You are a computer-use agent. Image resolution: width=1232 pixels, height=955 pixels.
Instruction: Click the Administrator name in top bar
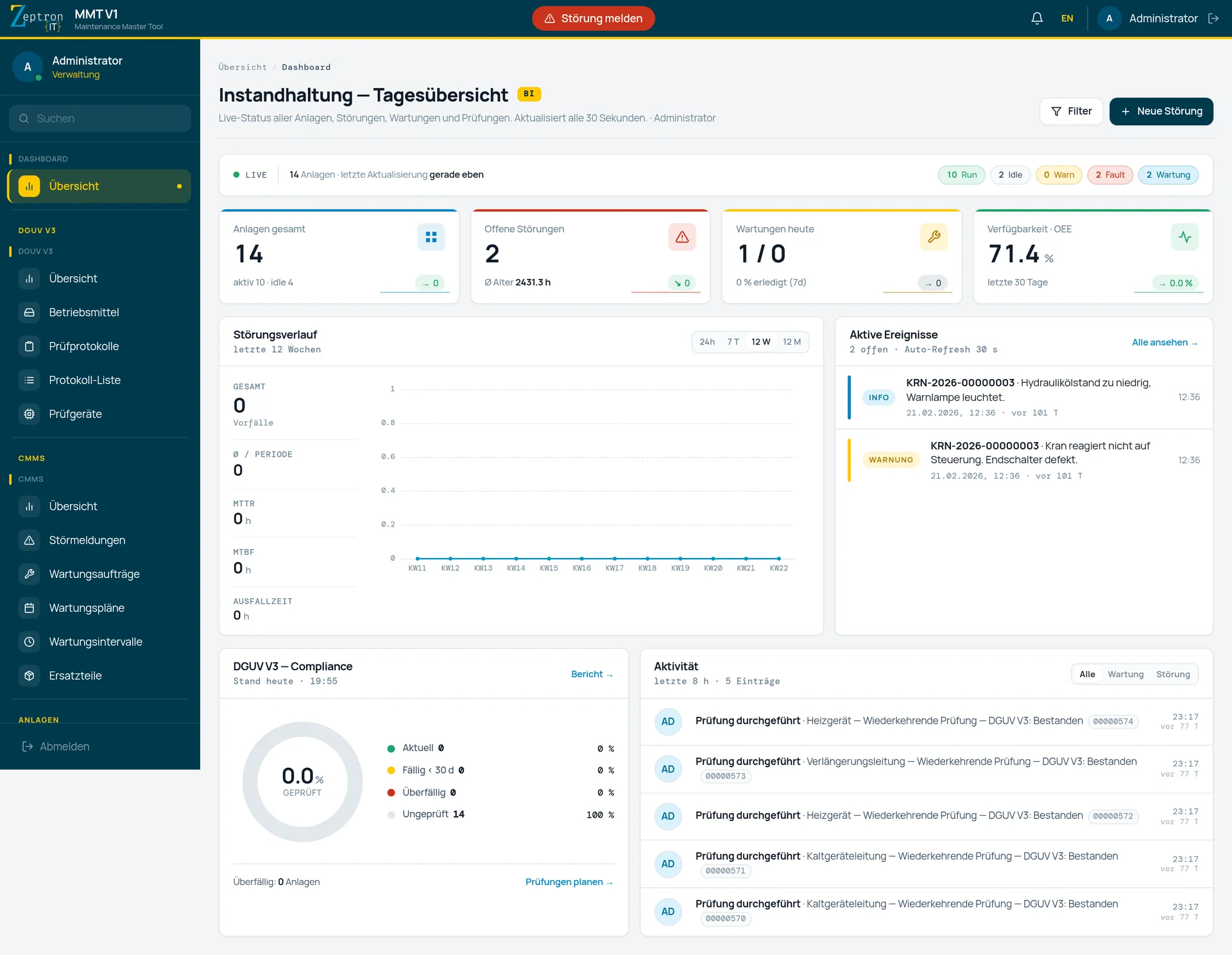(1163, 19)
